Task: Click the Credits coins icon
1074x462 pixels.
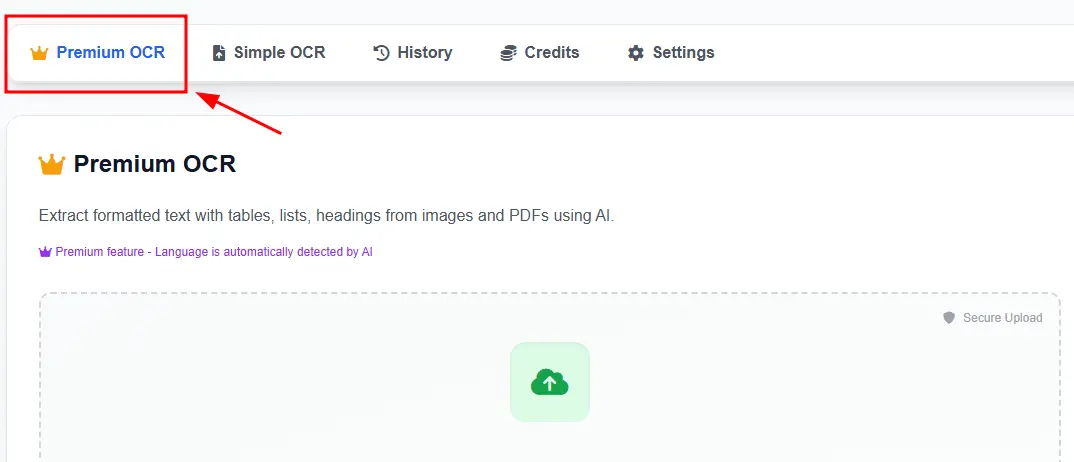Action: pos(509,53)
